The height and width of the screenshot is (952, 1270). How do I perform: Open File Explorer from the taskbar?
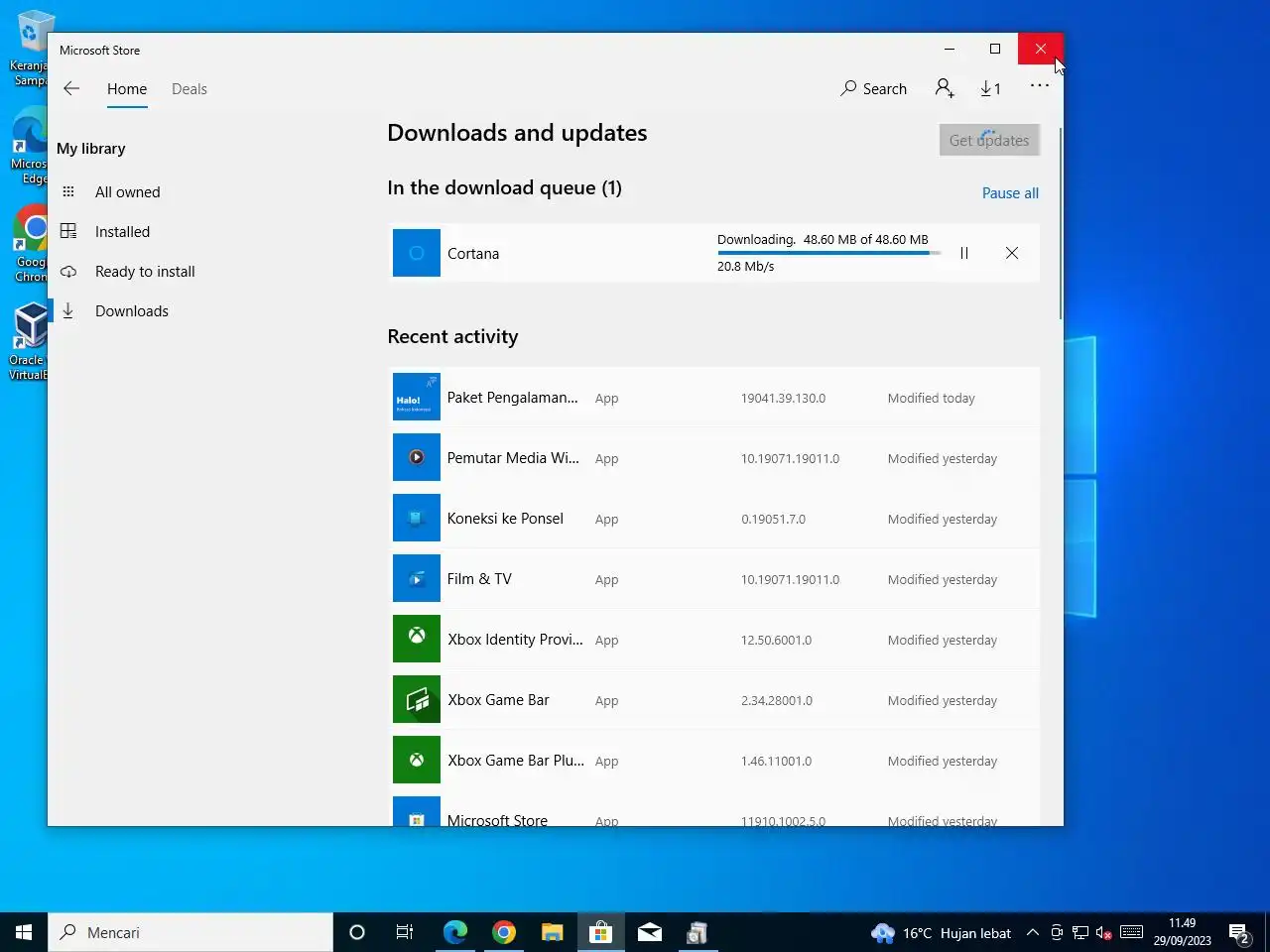pos(552,932)
